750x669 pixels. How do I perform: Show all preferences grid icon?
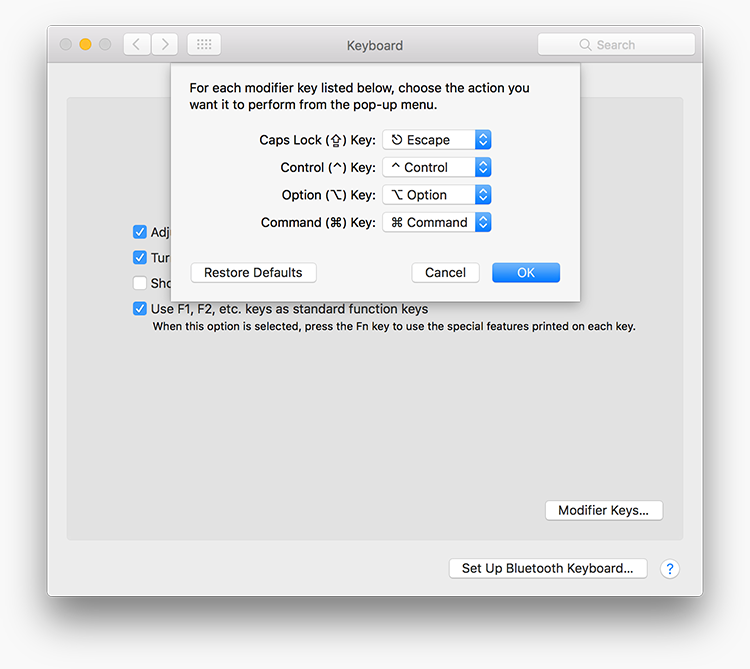point(204,45)
